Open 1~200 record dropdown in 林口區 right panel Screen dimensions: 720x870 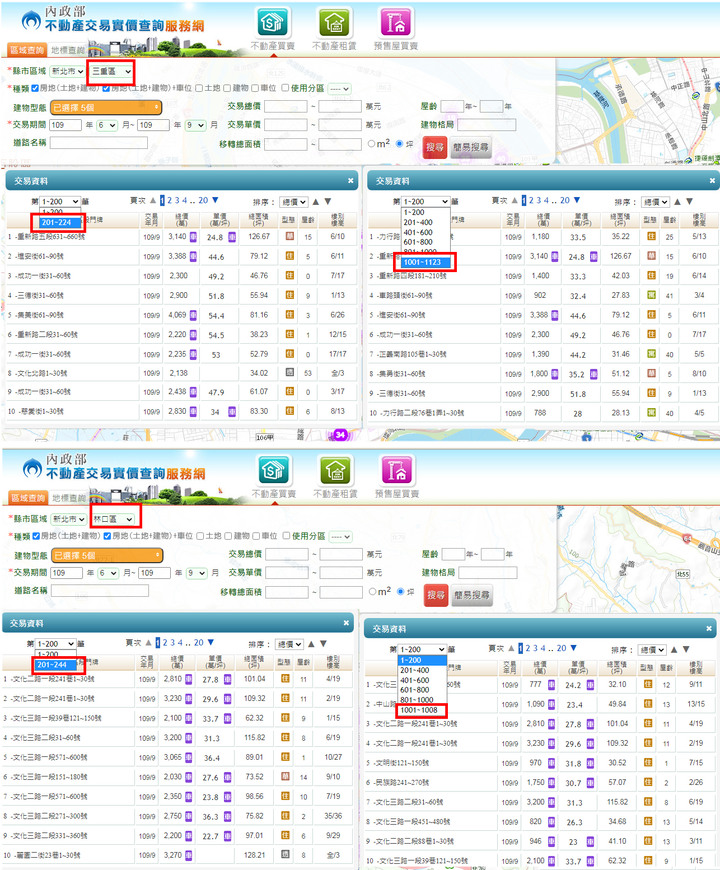tap(422, 649)
